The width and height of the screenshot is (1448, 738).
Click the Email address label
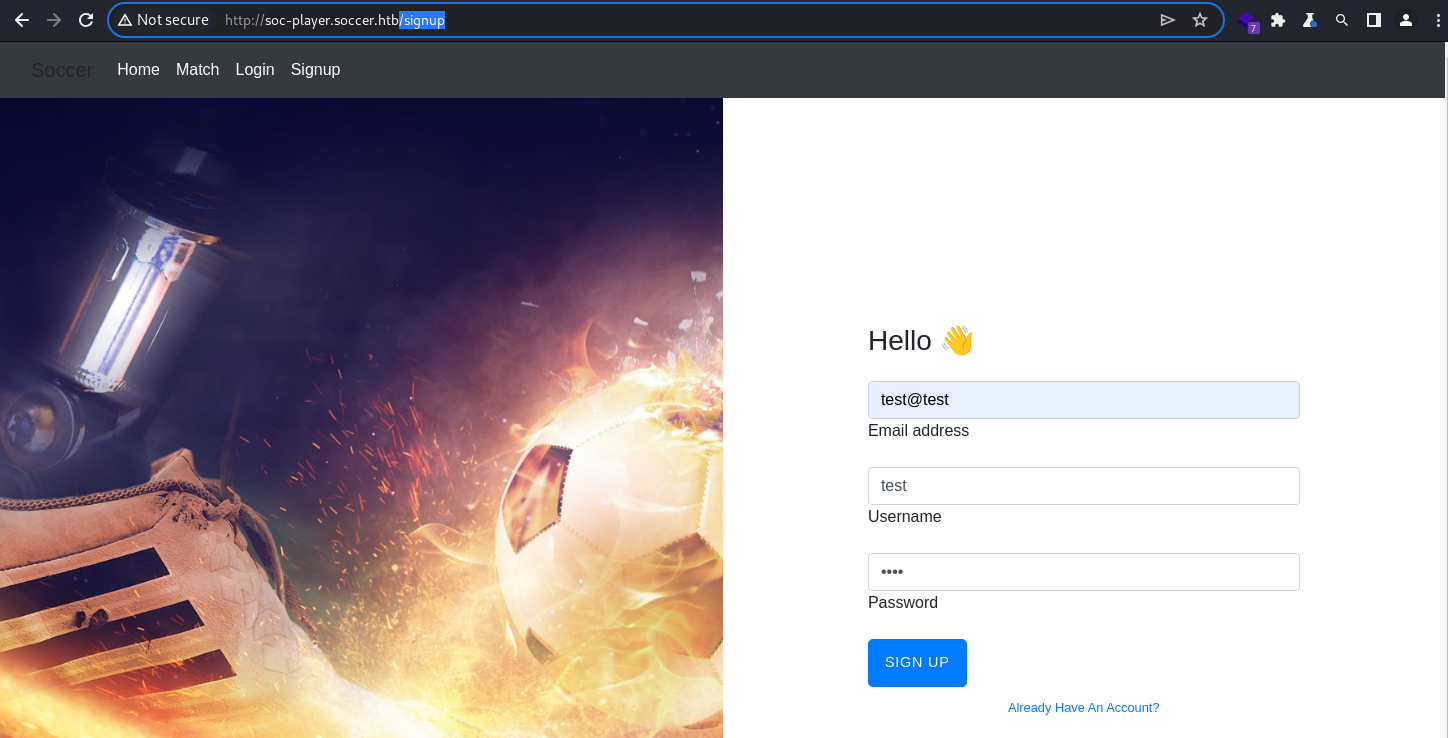coord(918,431)
